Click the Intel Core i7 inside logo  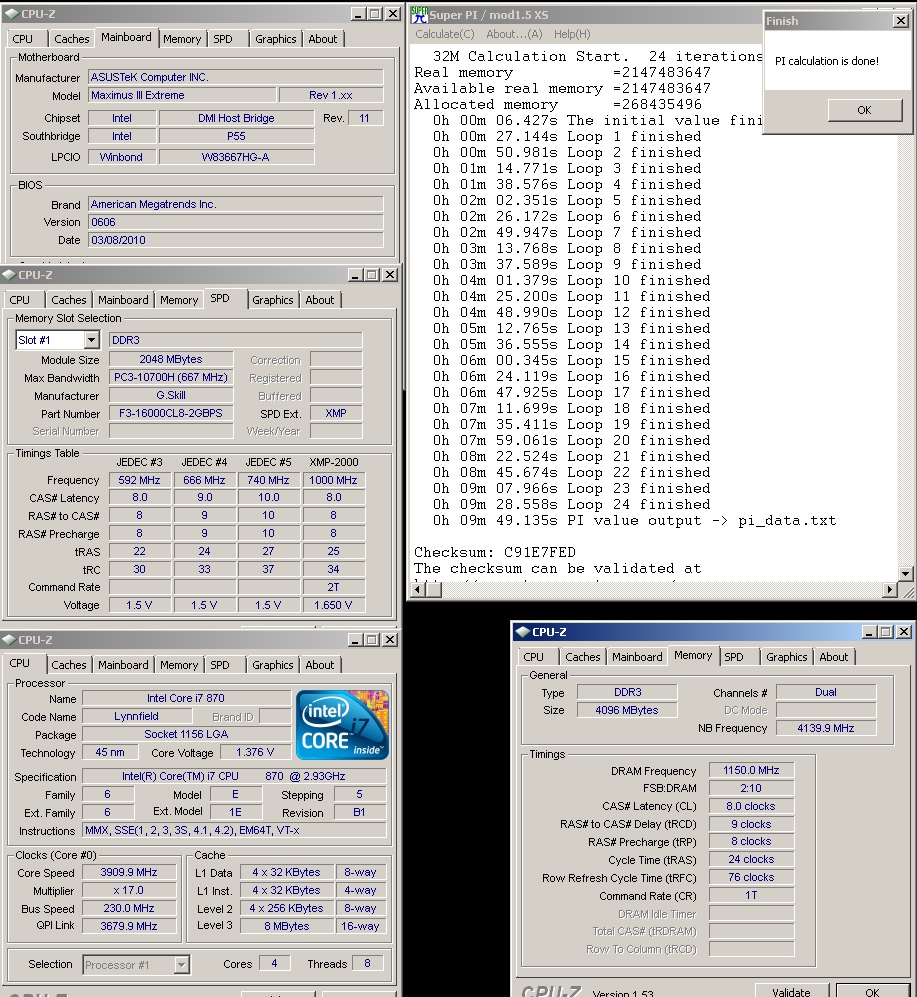(342, 724)
